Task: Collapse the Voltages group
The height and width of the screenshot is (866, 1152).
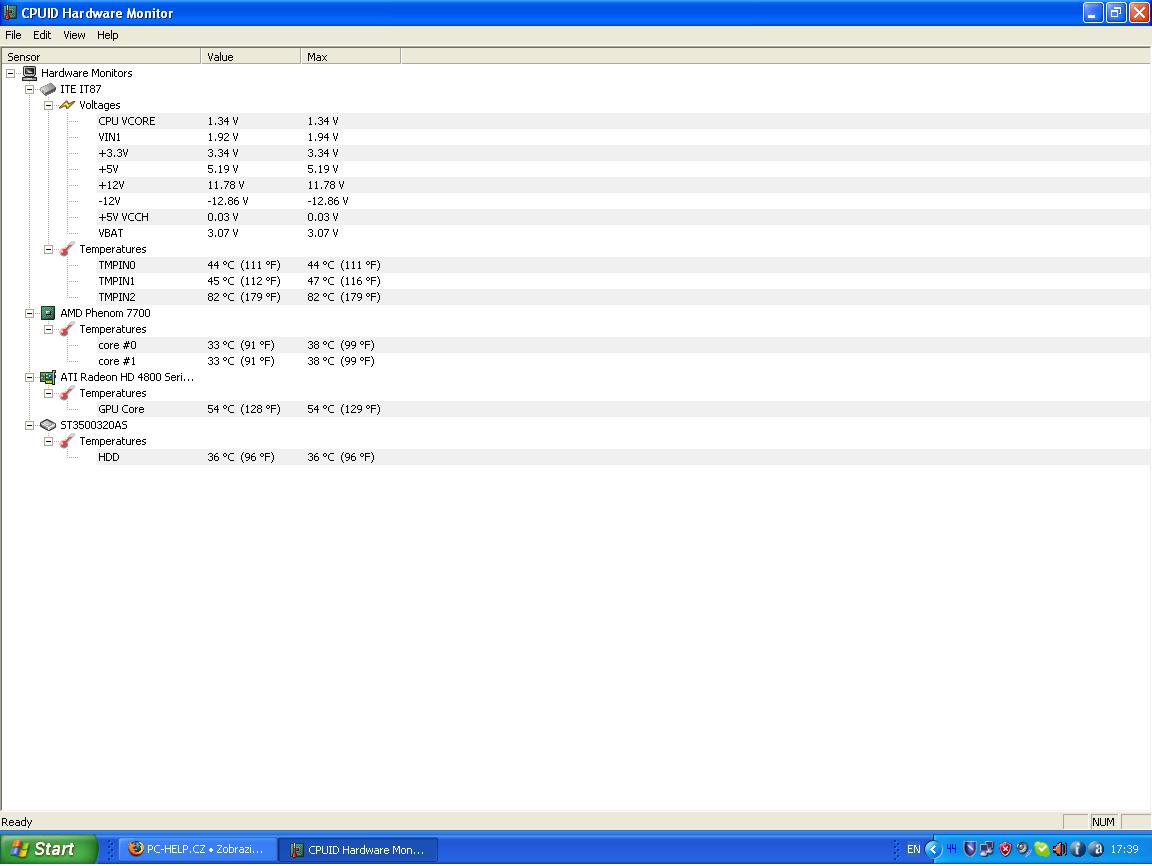Action: (48, 106)
